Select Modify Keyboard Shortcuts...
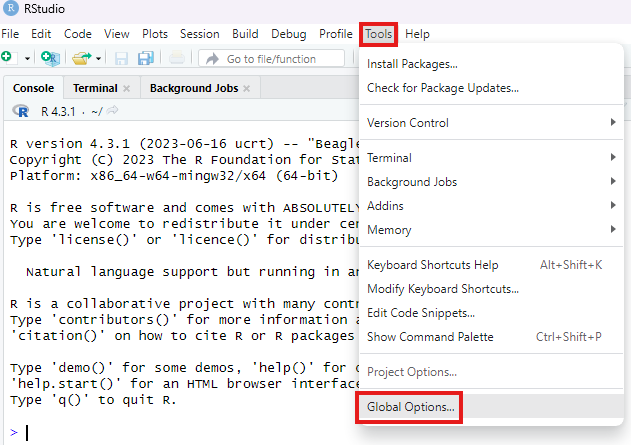 [491, 288]
